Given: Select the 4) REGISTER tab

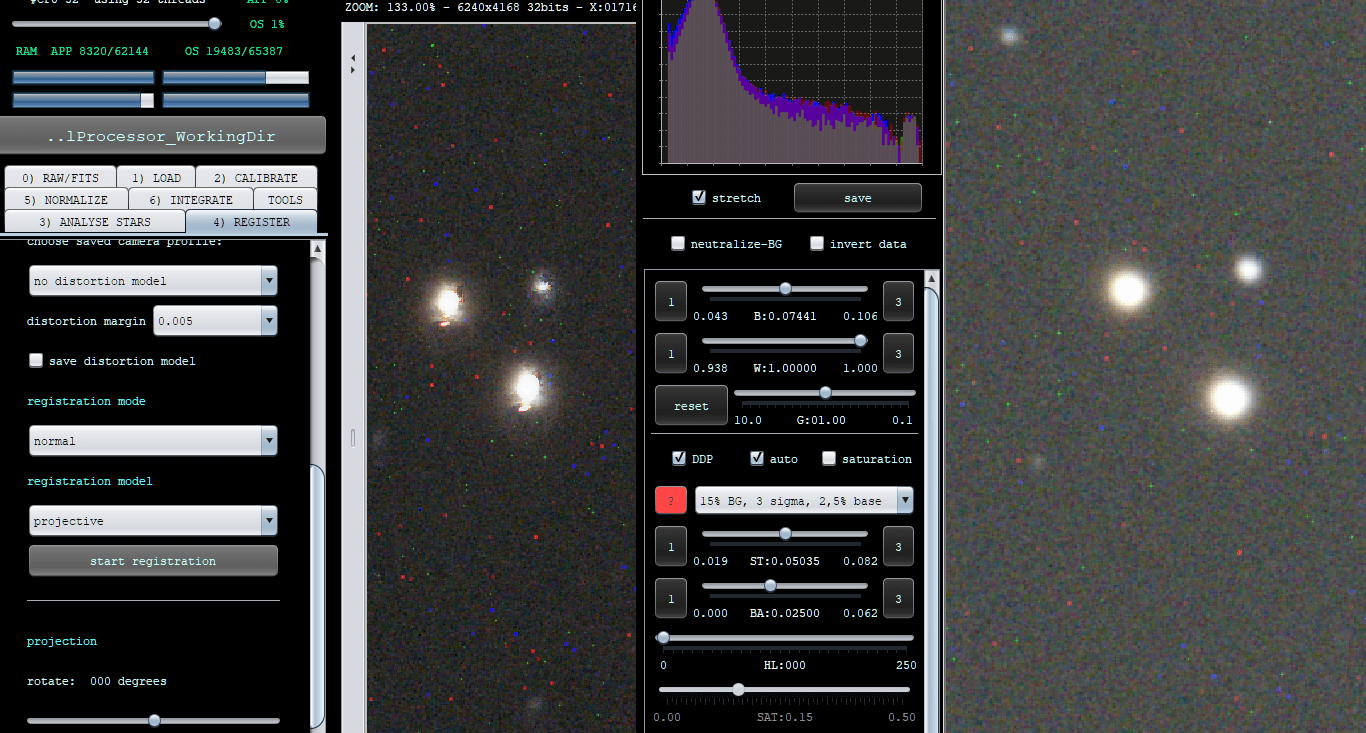Looking at the screenshot, I should pos(251,222).
